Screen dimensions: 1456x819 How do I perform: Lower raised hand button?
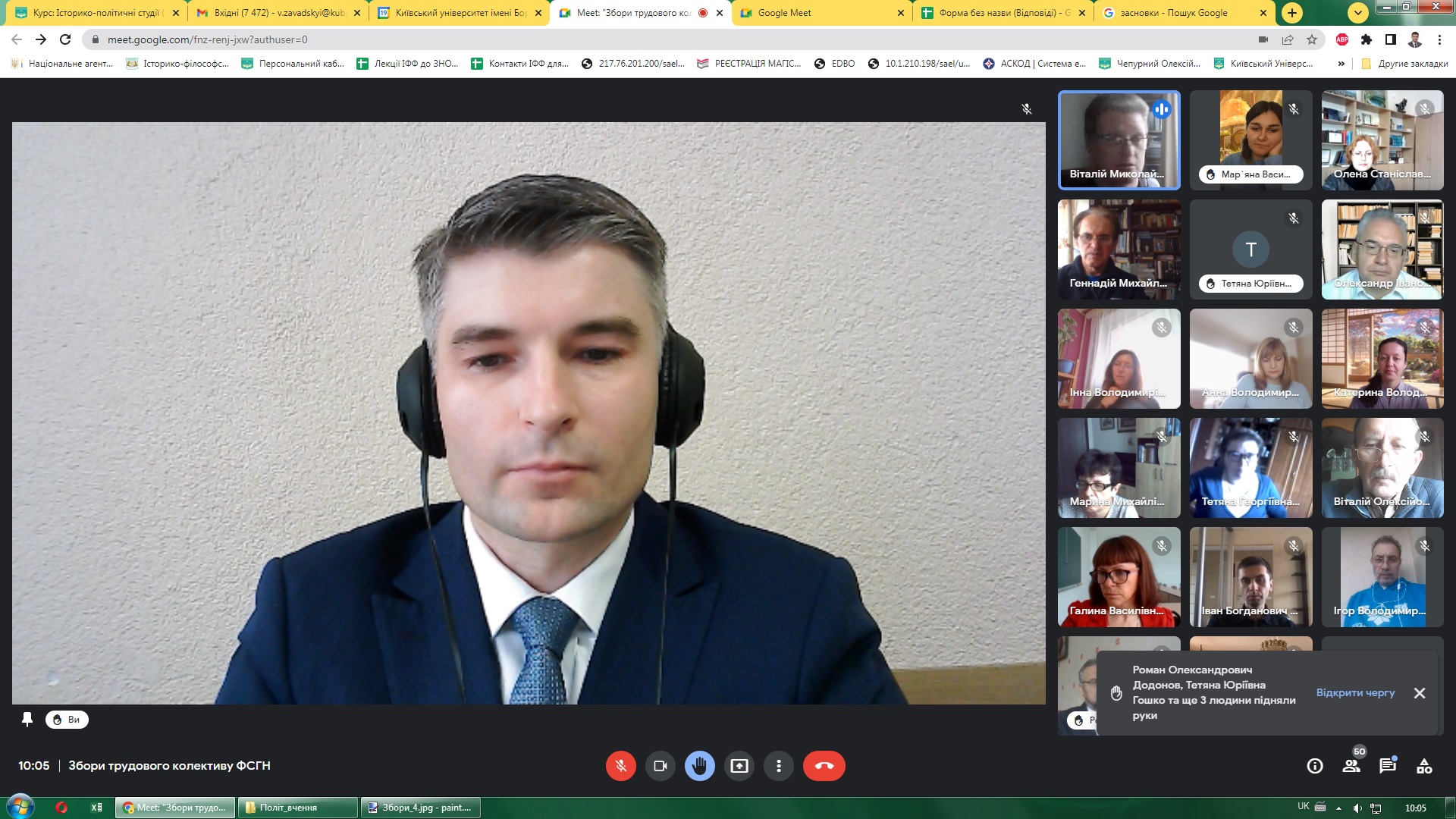point(699,766)
